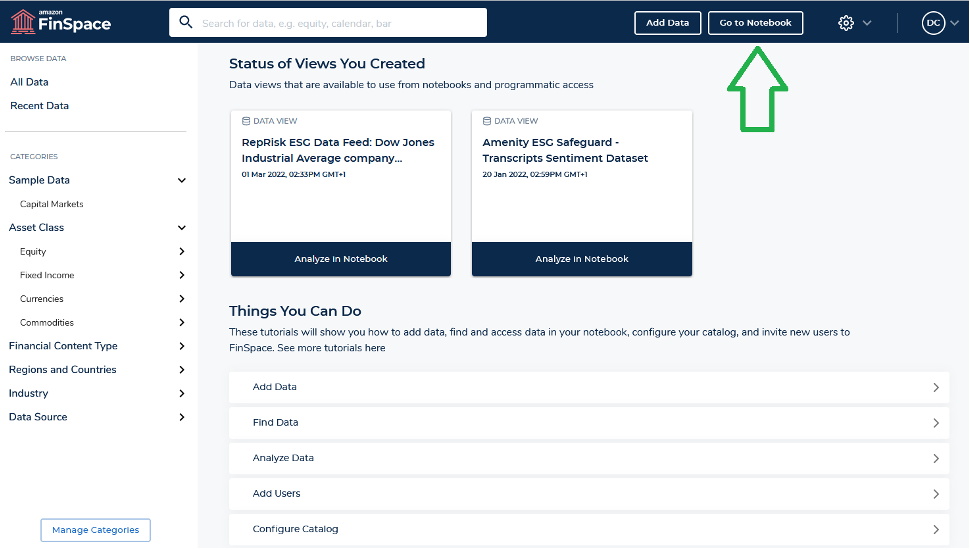This screenshot has height=550, width=970.
Task: Click the Go to Notebook button
Action: point(755,23)
